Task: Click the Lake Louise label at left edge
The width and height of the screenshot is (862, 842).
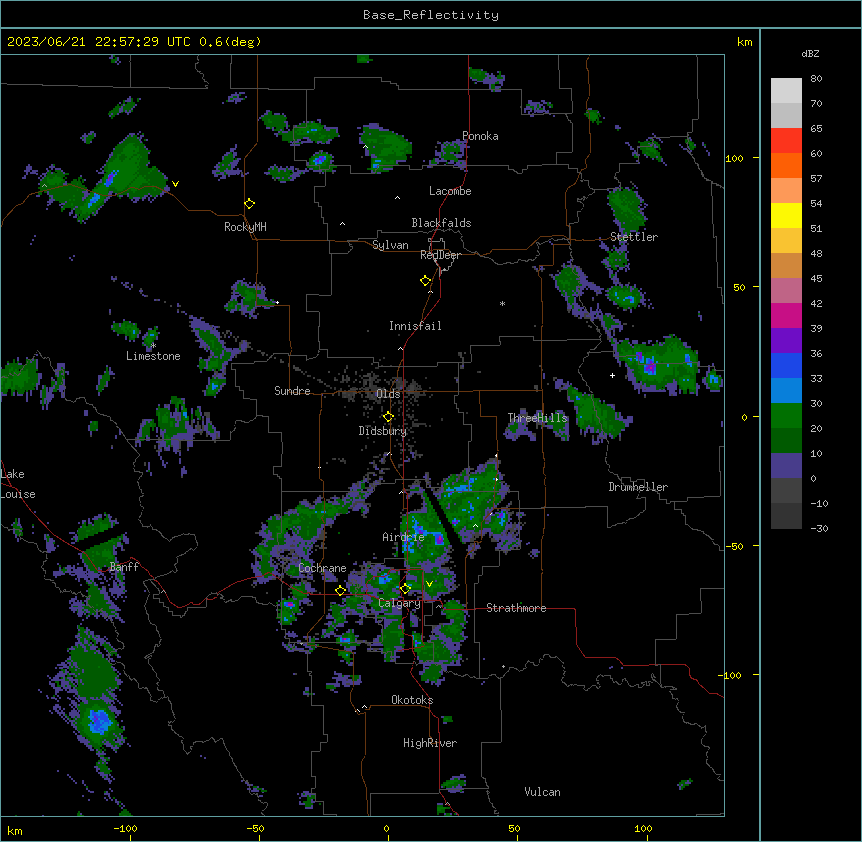Action: pos(18,484)
